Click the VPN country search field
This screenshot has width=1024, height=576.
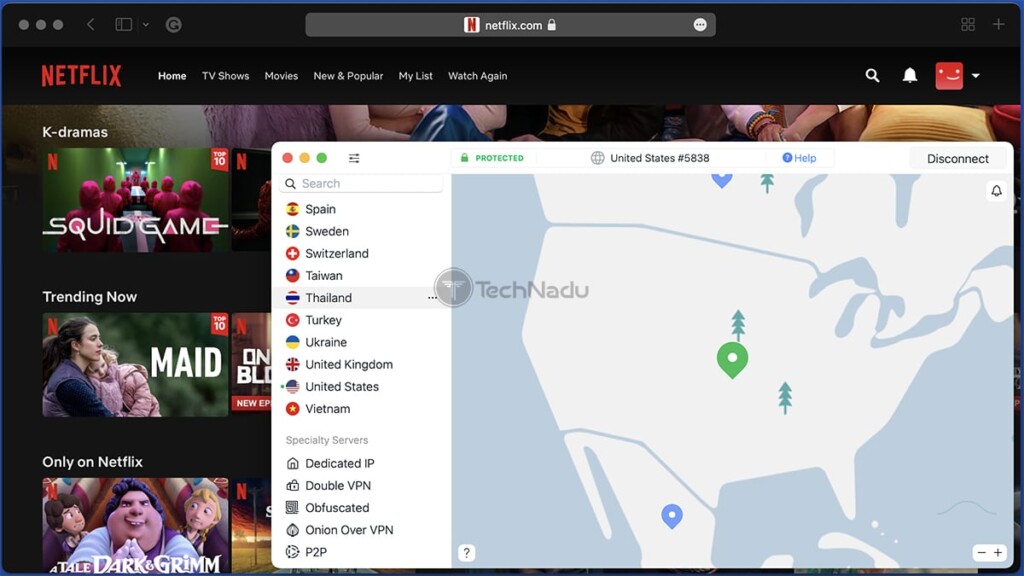pos(361,184)
